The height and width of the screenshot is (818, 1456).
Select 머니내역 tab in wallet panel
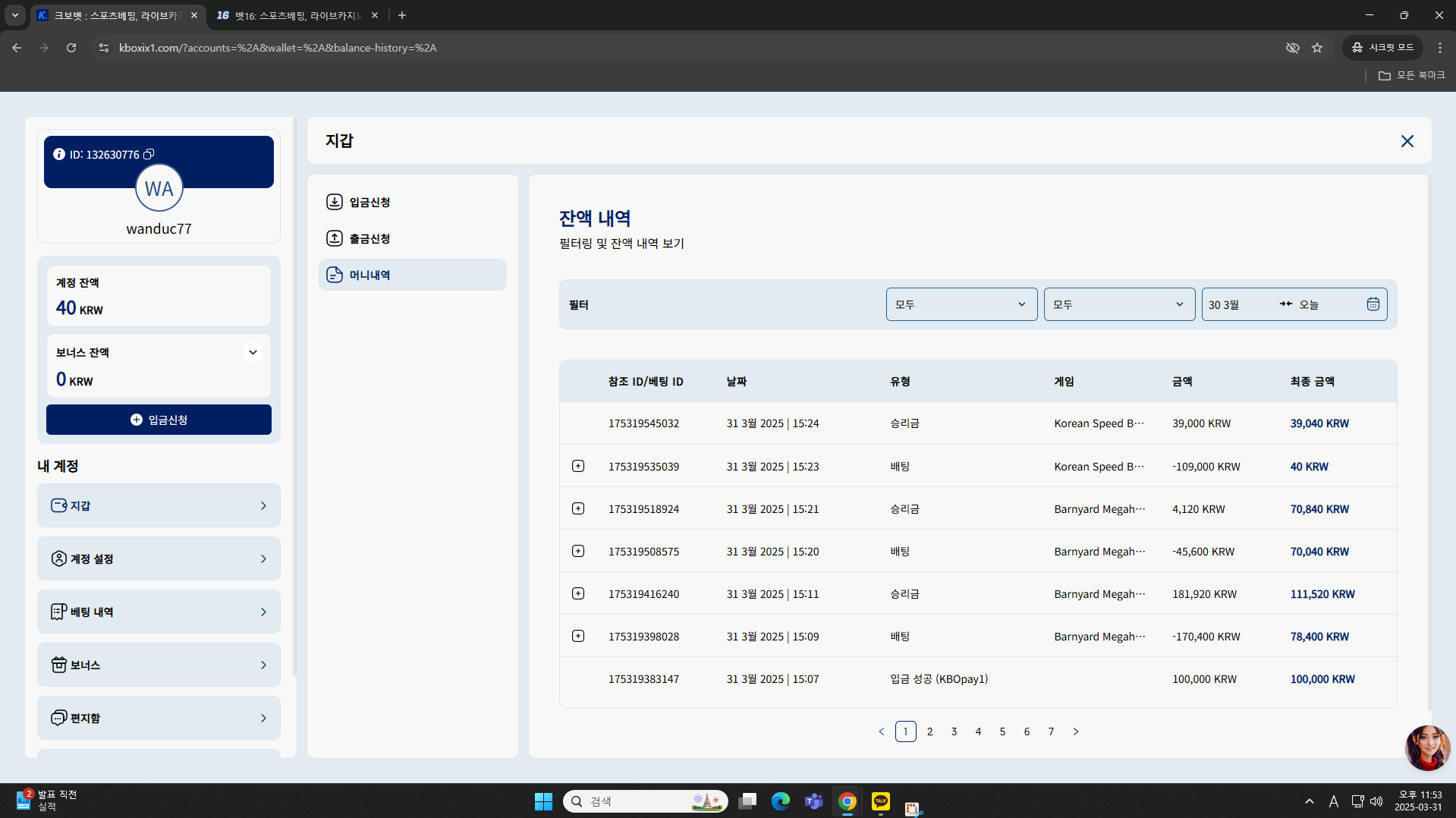coord(412,275)
